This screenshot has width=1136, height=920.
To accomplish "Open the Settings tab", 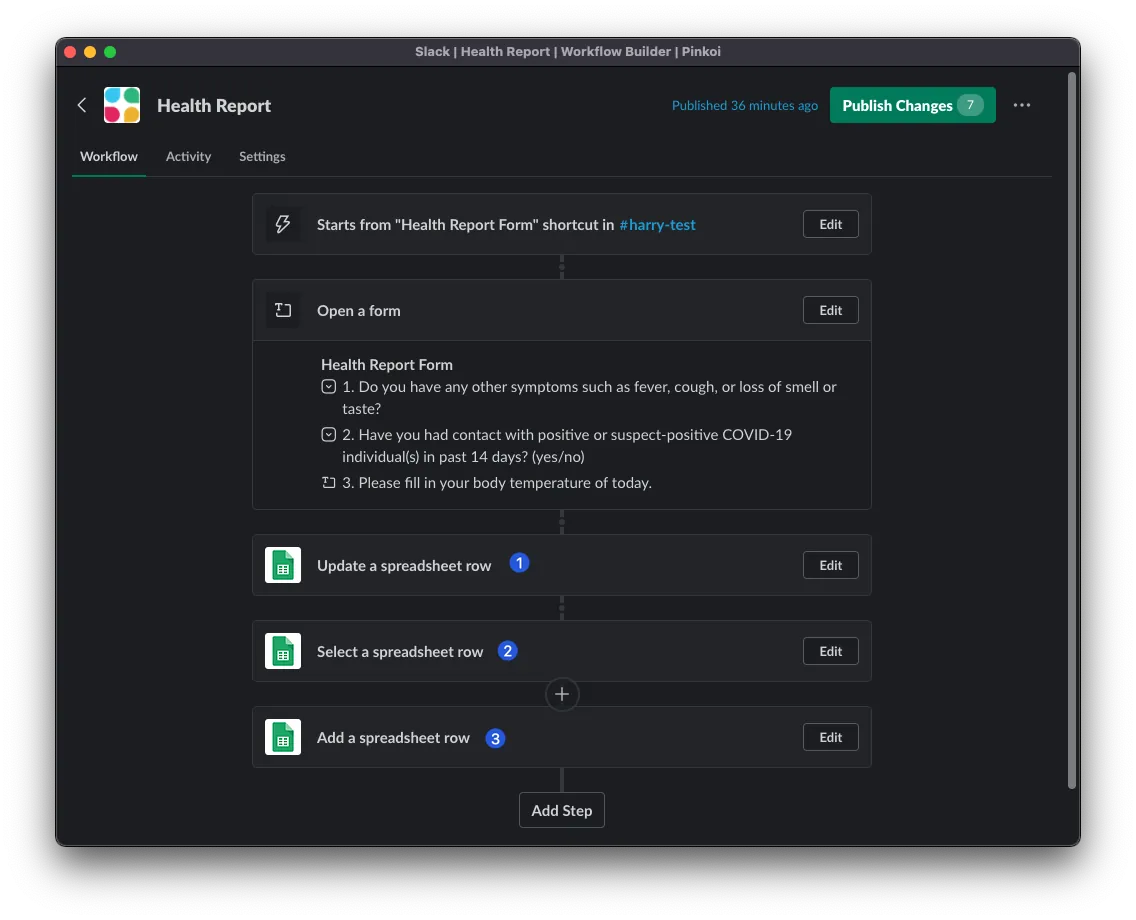I will tap(262, 156).
